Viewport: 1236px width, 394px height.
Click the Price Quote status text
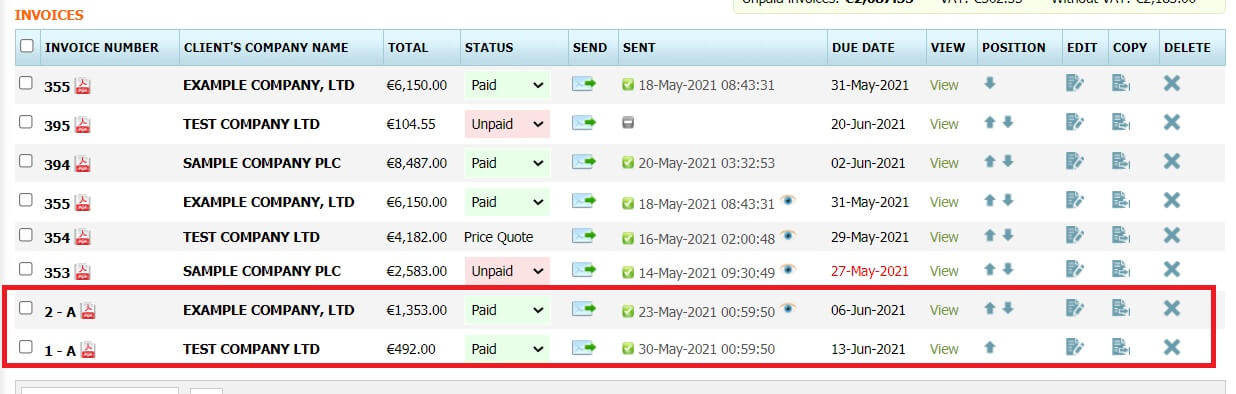point(499,238)
